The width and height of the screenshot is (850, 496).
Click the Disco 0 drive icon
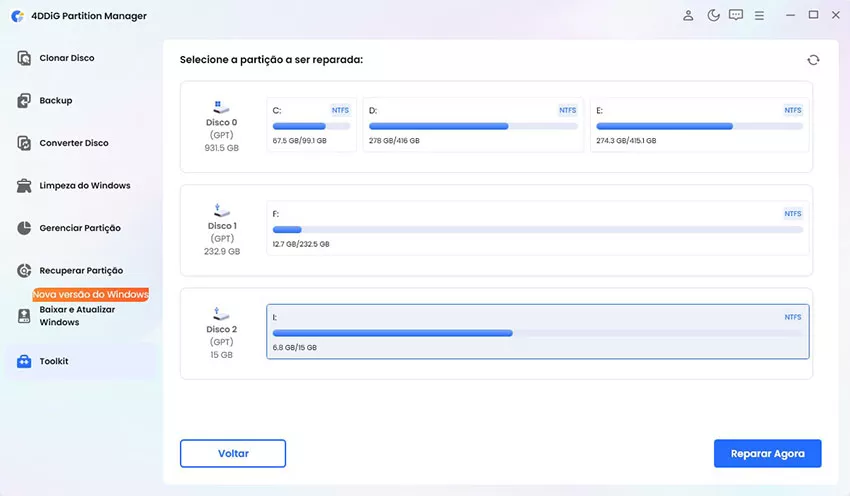[x=221, y=107]
